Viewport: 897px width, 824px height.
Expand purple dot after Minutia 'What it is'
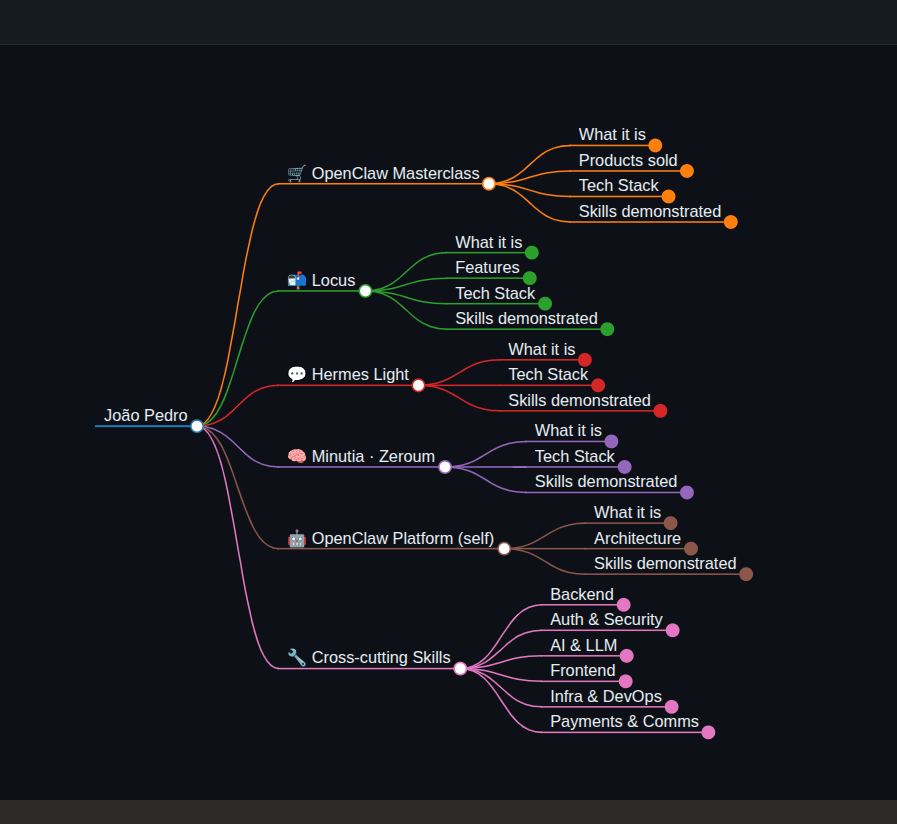611,441
